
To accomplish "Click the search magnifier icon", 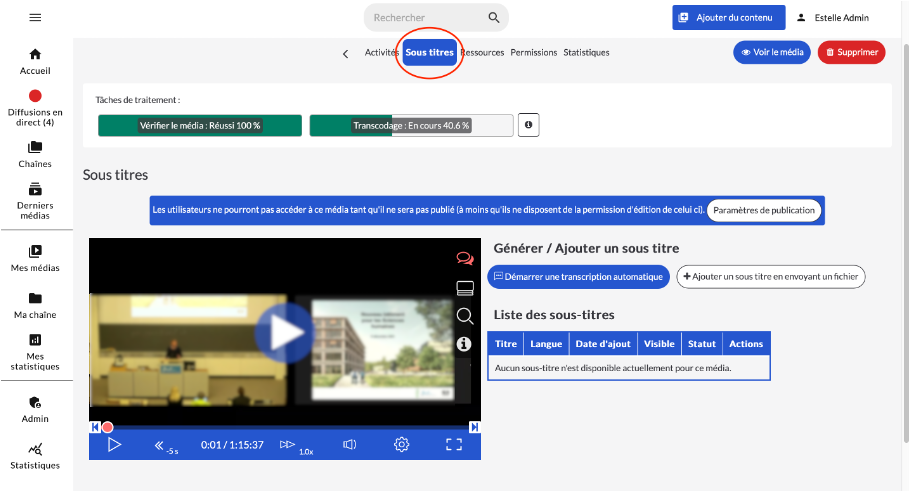I will pos(493,18).
